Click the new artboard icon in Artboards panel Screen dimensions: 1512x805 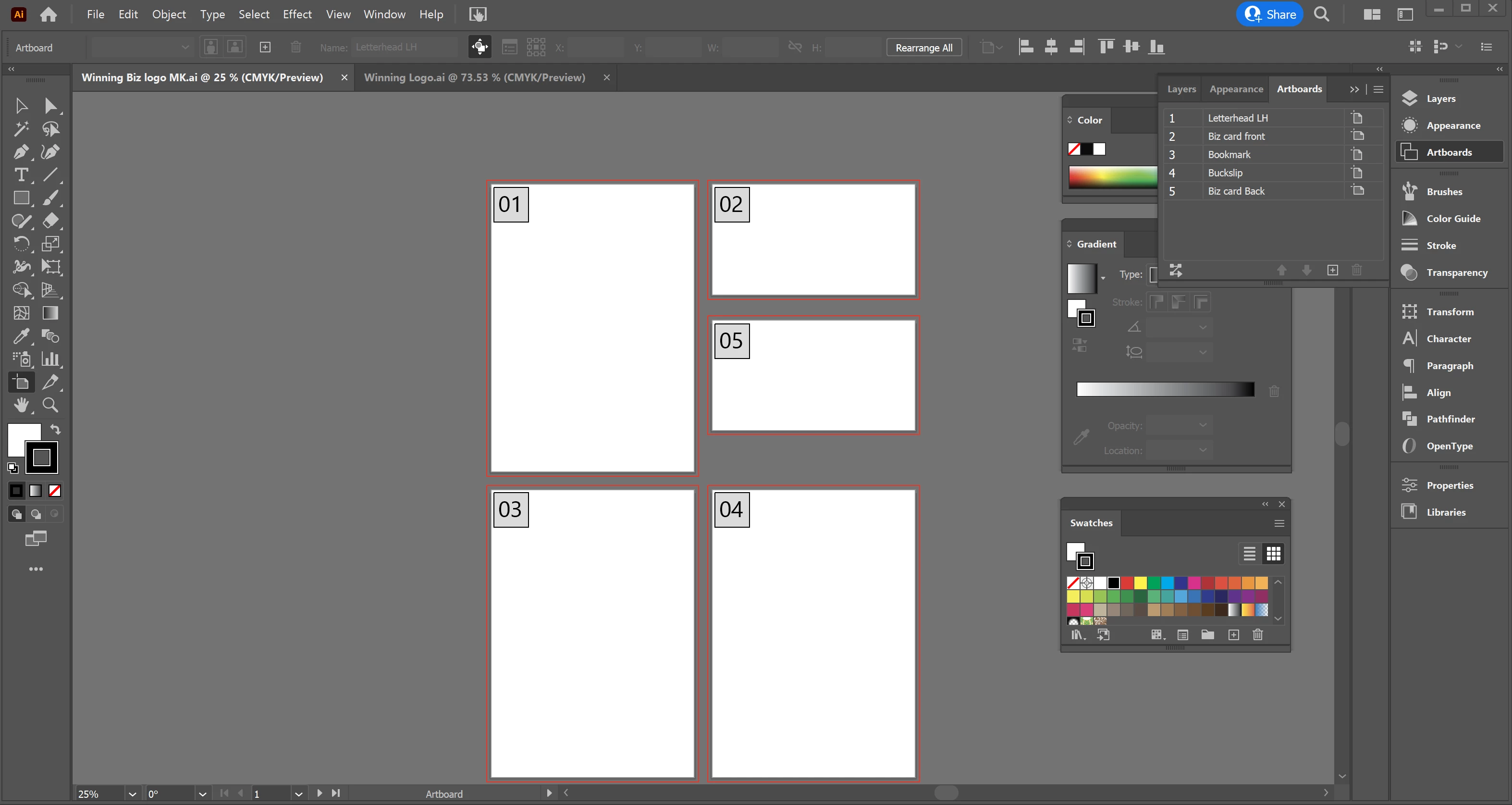[x=1332, y=270]
